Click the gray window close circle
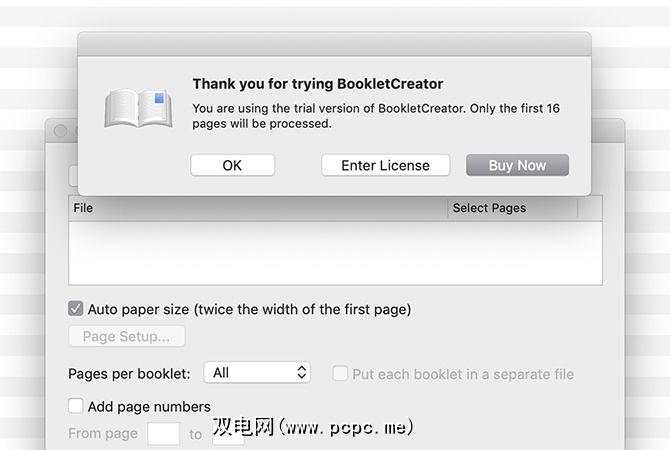 click(60, 131)
